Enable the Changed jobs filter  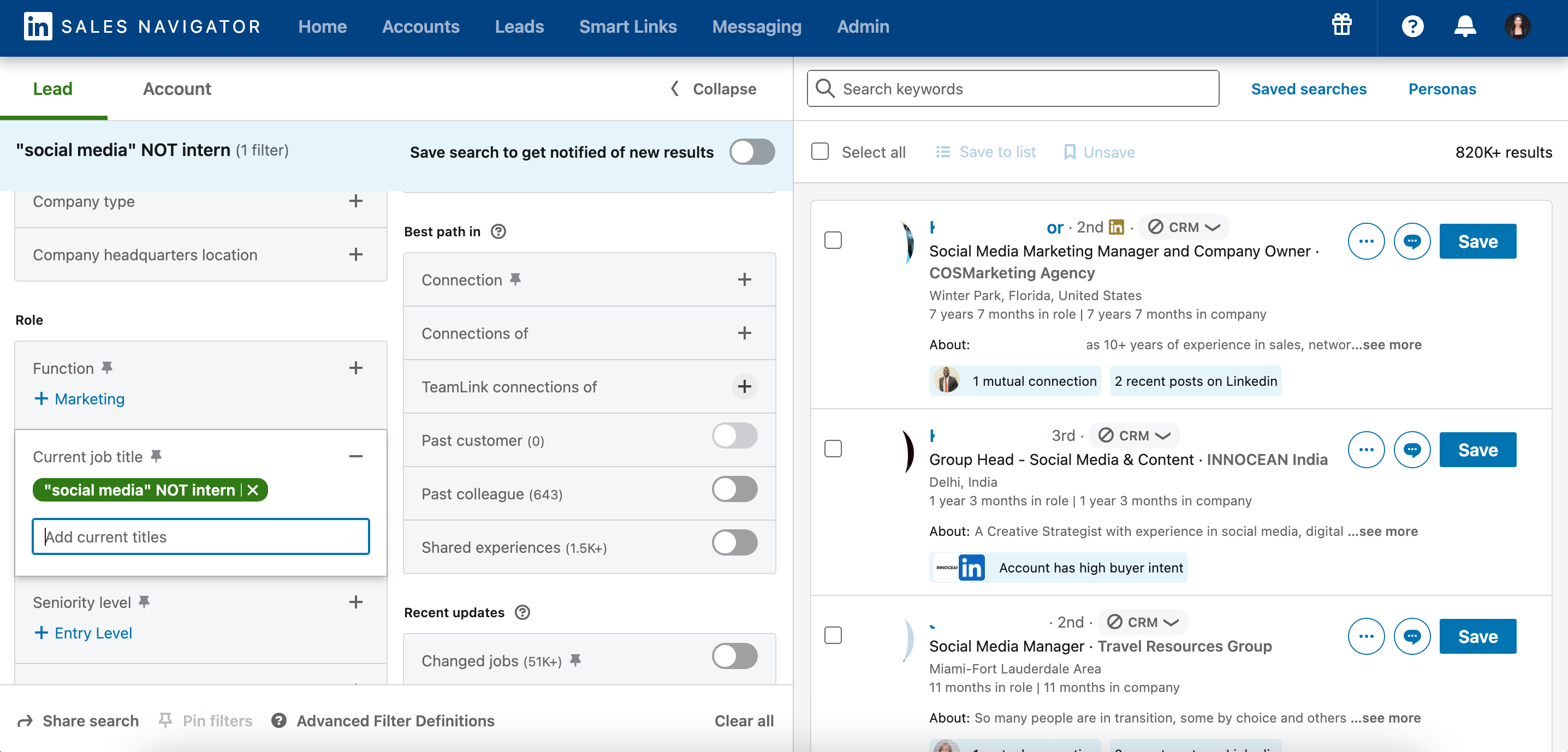pyautogui.click(x=734, y=656)
